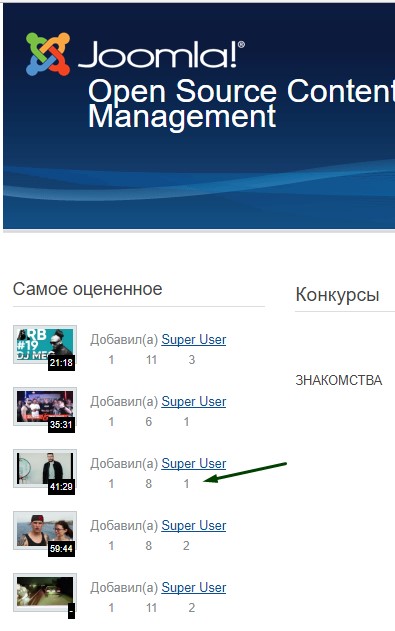Open the video thumbnail with duration 41:29
The height and width of the screenshot is (631, 395).
pyautogui.click(x=45, y=469)
